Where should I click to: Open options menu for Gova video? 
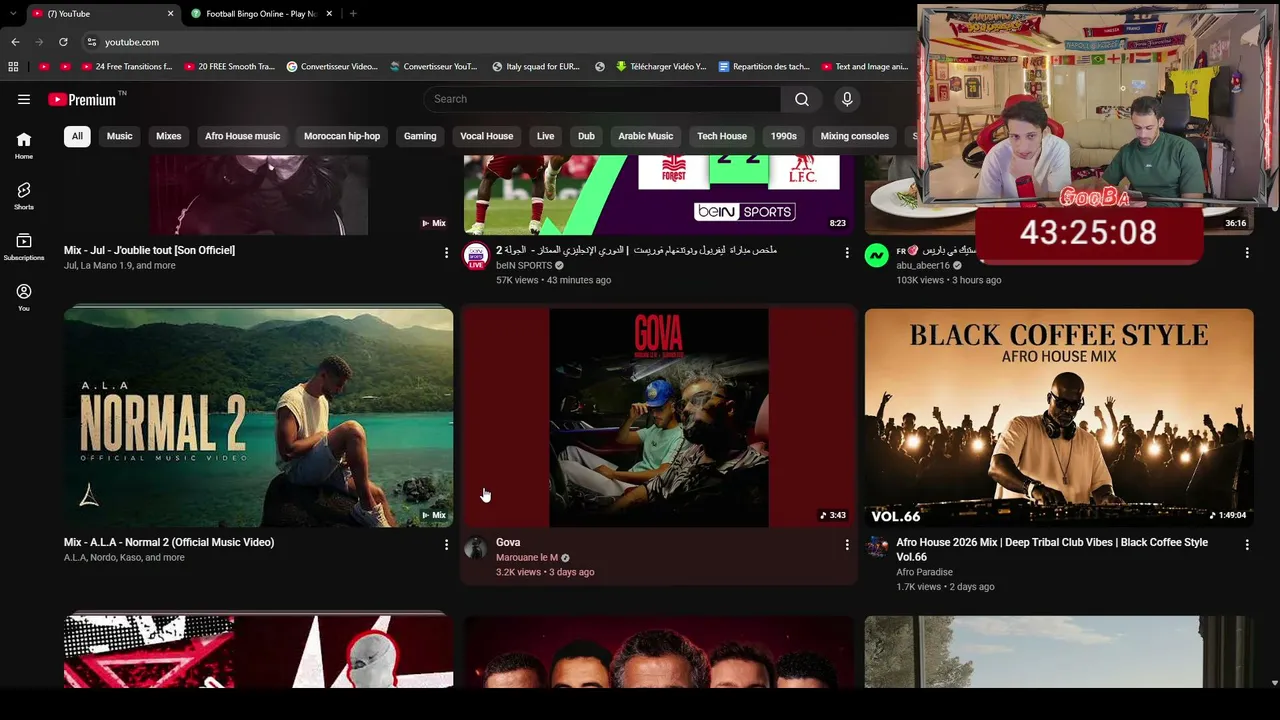(847, 545)
